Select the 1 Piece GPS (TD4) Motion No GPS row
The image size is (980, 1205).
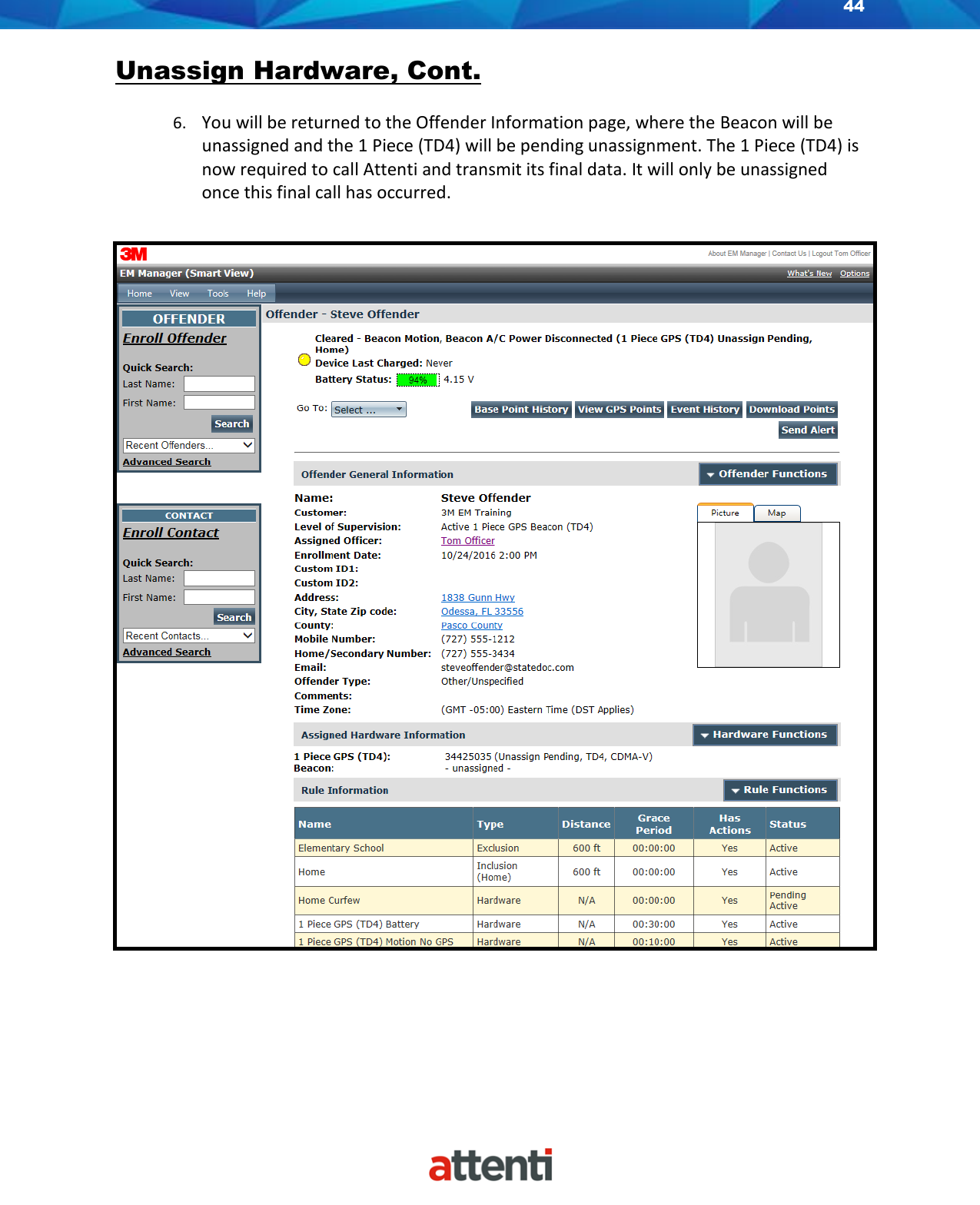coord(567,941)
